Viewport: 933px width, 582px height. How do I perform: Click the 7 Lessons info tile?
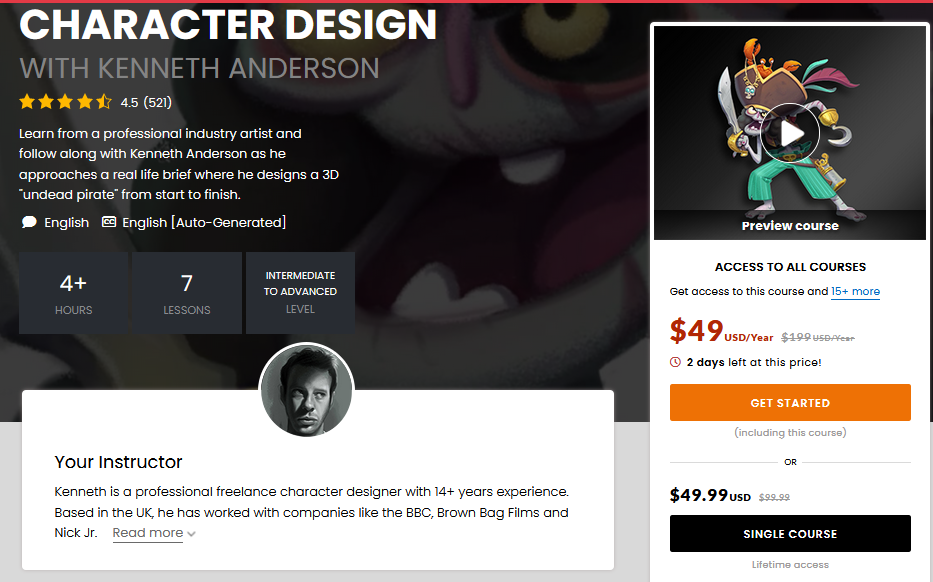tap(187, 292)
